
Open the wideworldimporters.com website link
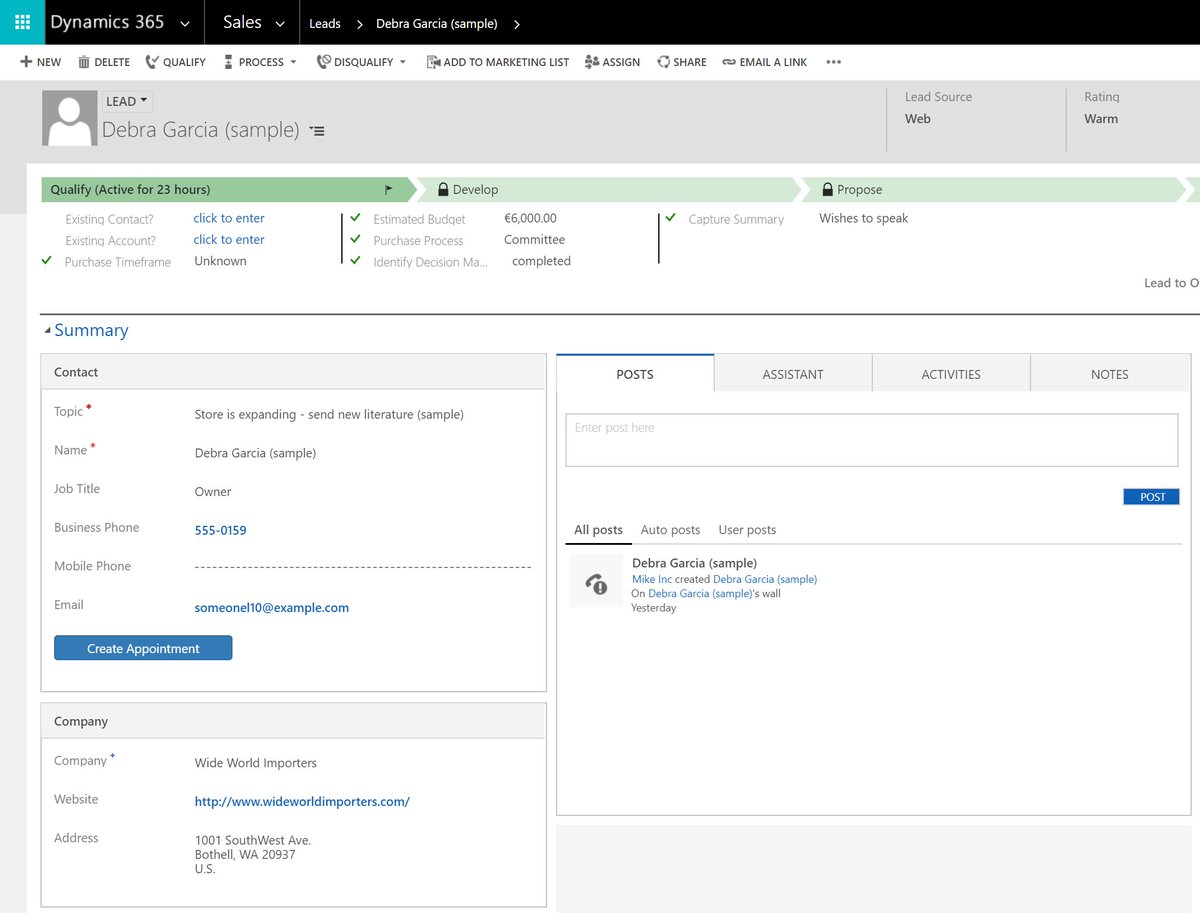(302, 801)
